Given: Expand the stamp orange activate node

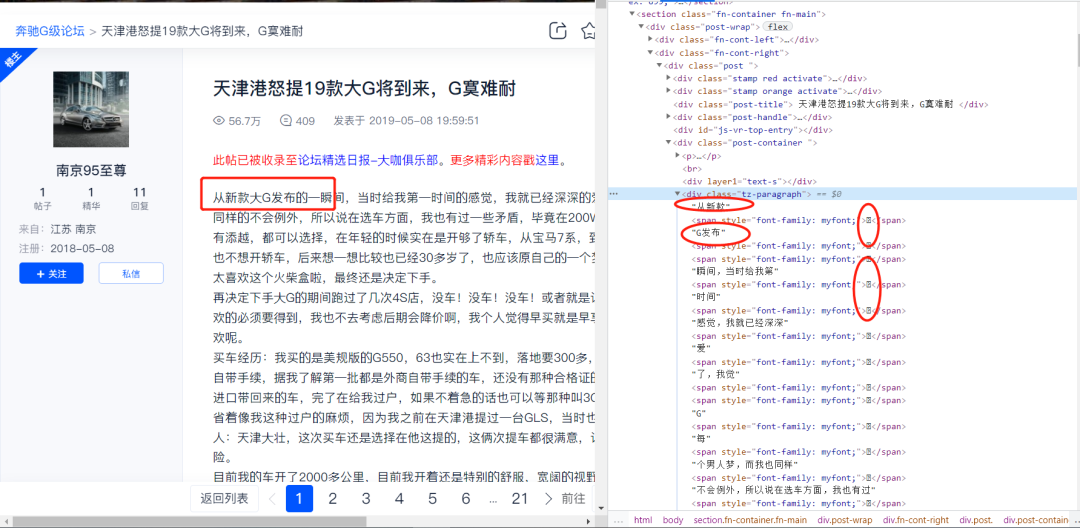Looking at the screenshot, I should (x=668, y=91).
